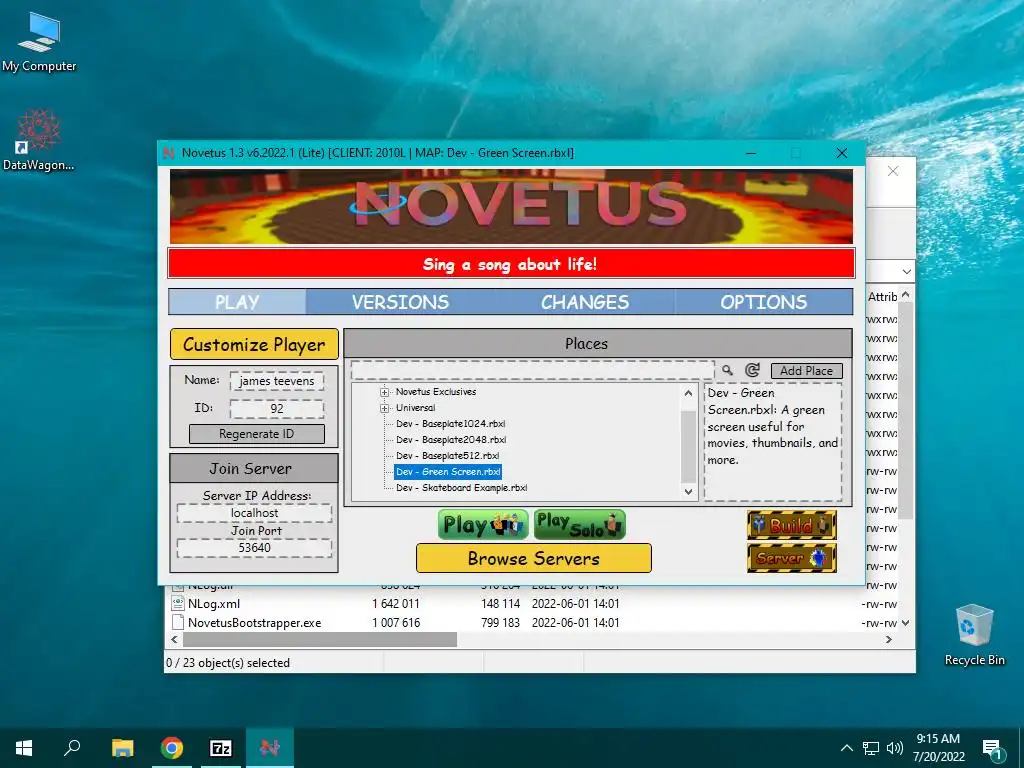Switch to the PLAY tab
This screenshot has width=1024, height=768.
237,302
